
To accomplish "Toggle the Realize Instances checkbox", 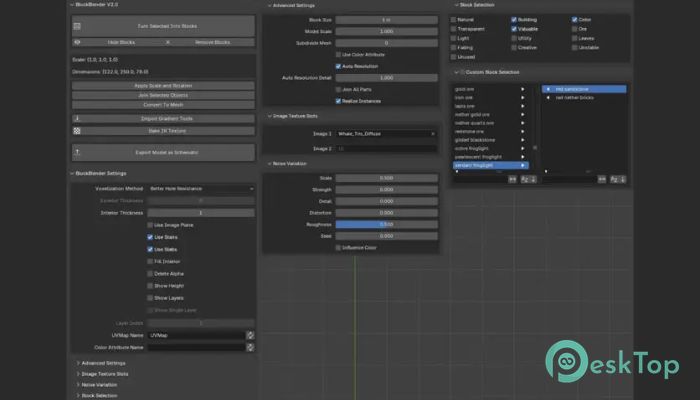I will tap(338, 101).
